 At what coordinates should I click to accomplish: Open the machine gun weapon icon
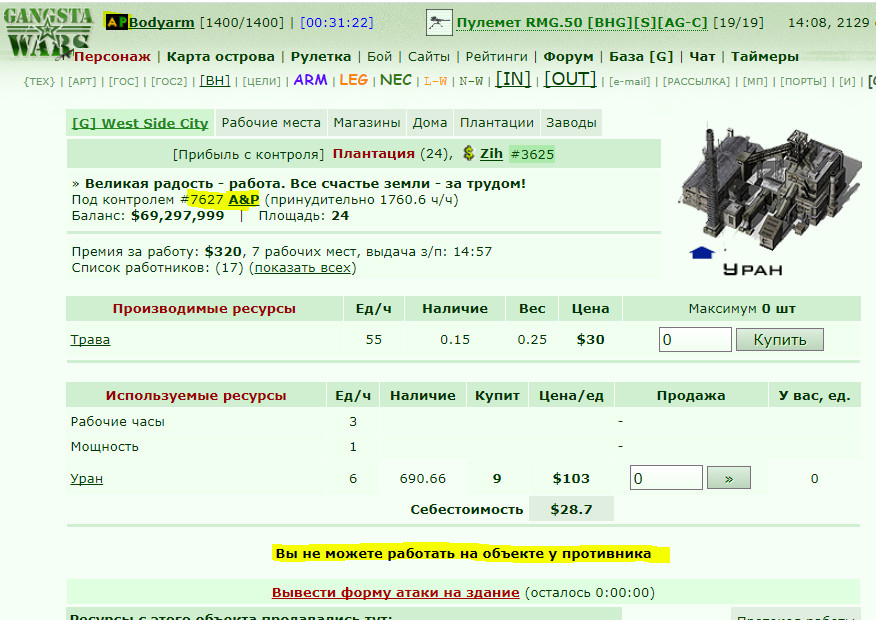[439, 23]
